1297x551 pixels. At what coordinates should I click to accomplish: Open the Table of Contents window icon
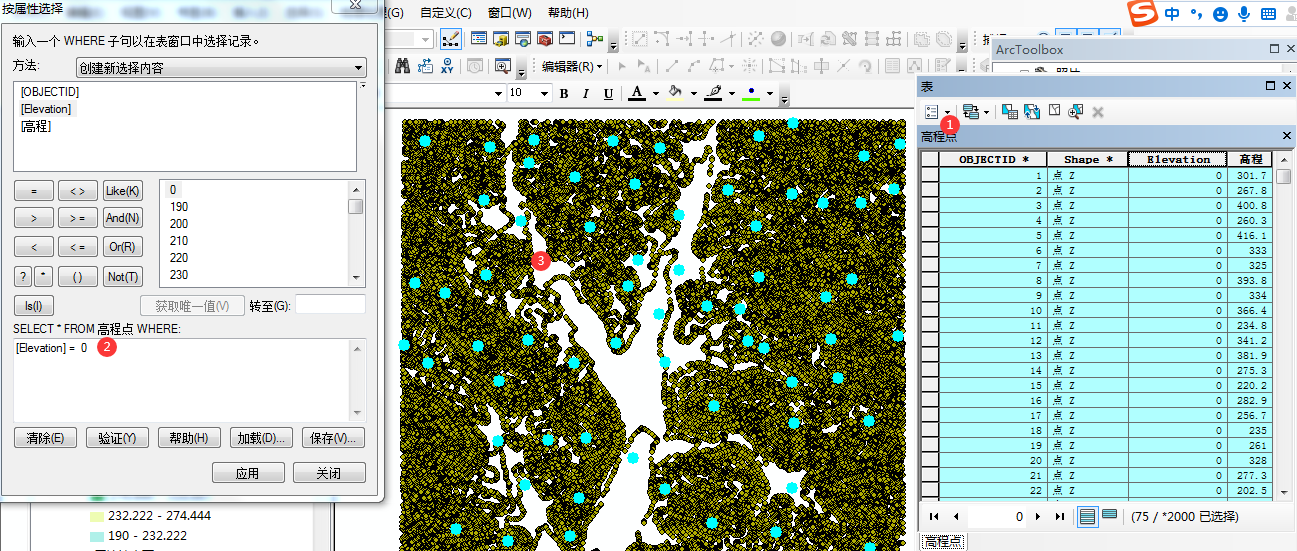coord(479,39)
